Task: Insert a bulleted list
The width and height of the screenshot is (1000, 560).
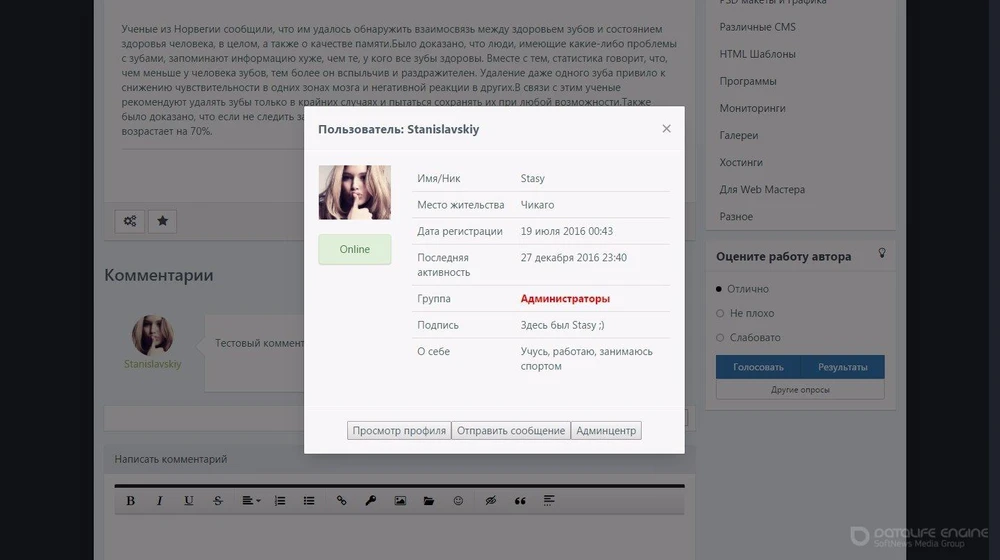Action: [x=309, y=501]
